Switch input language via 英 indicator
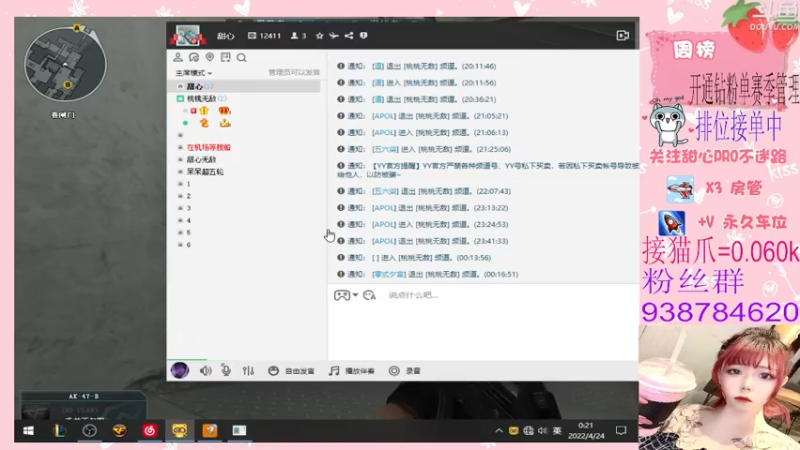This screenshot has height=450, width=800. pos(557,431)
